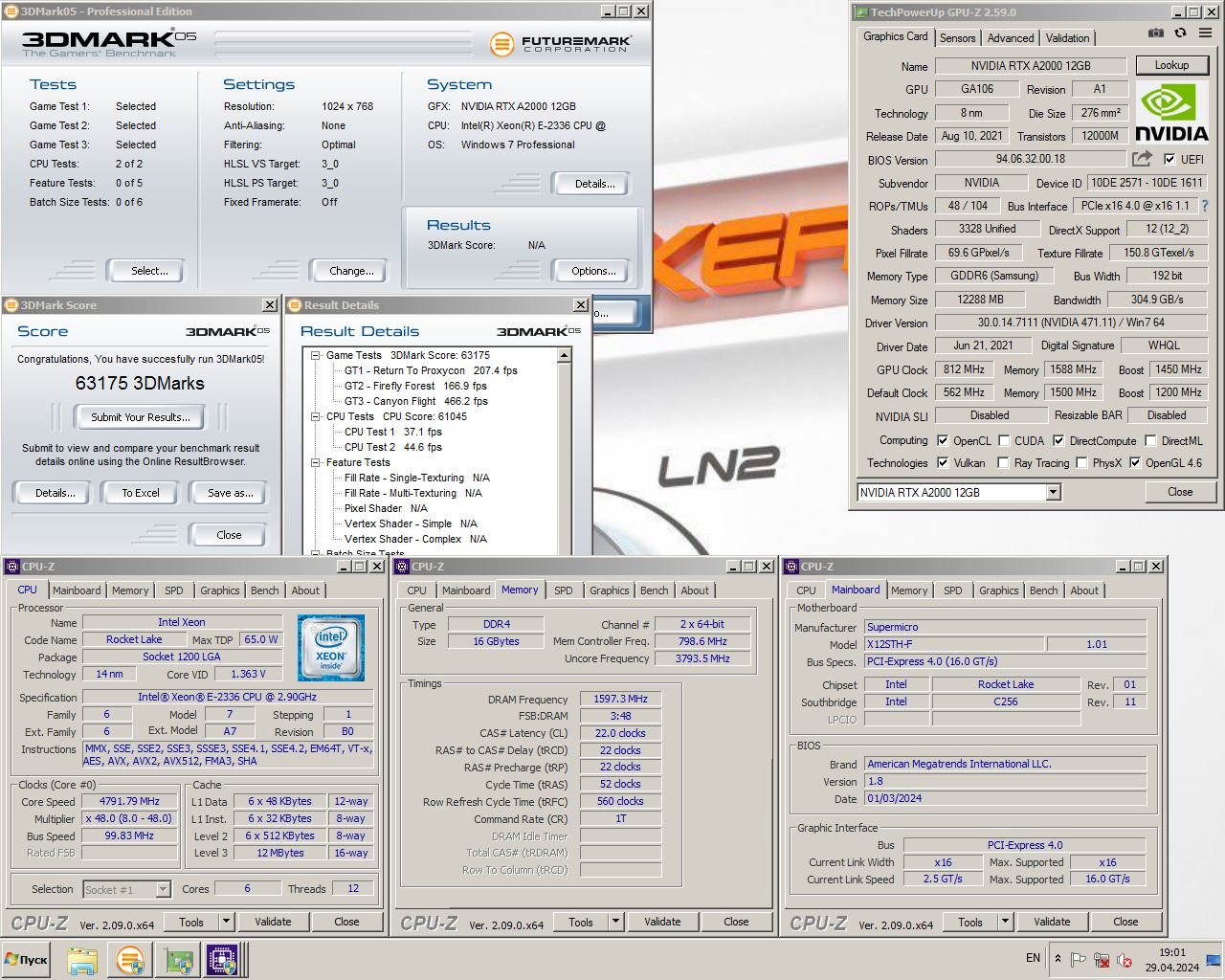Click the EN language indicator
The height and width of the screenshot is (980, 1225).
click(x=1033, y=958)
